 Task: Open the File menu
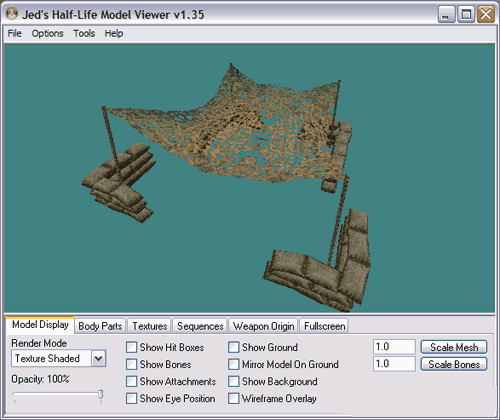coord(14,33)
